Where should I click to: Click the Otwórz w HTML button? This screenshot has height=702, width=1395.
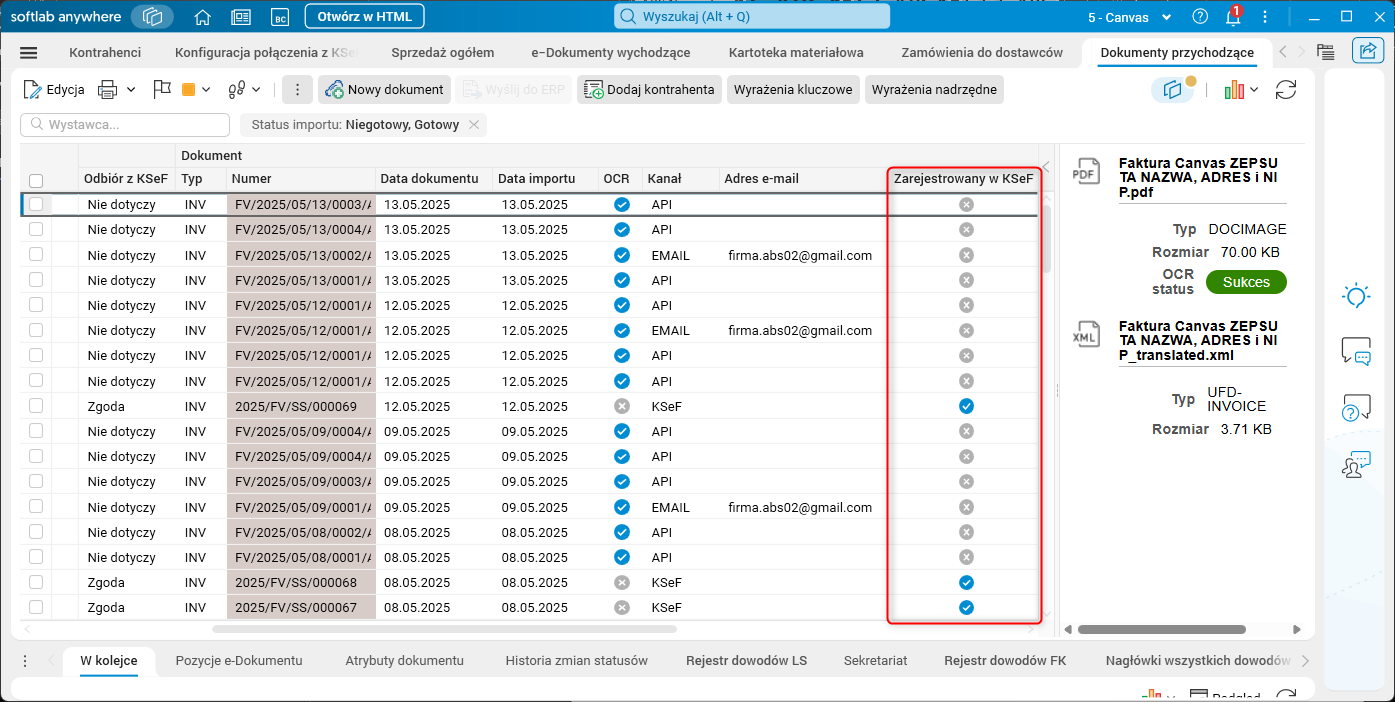click(x=364, y=16)
